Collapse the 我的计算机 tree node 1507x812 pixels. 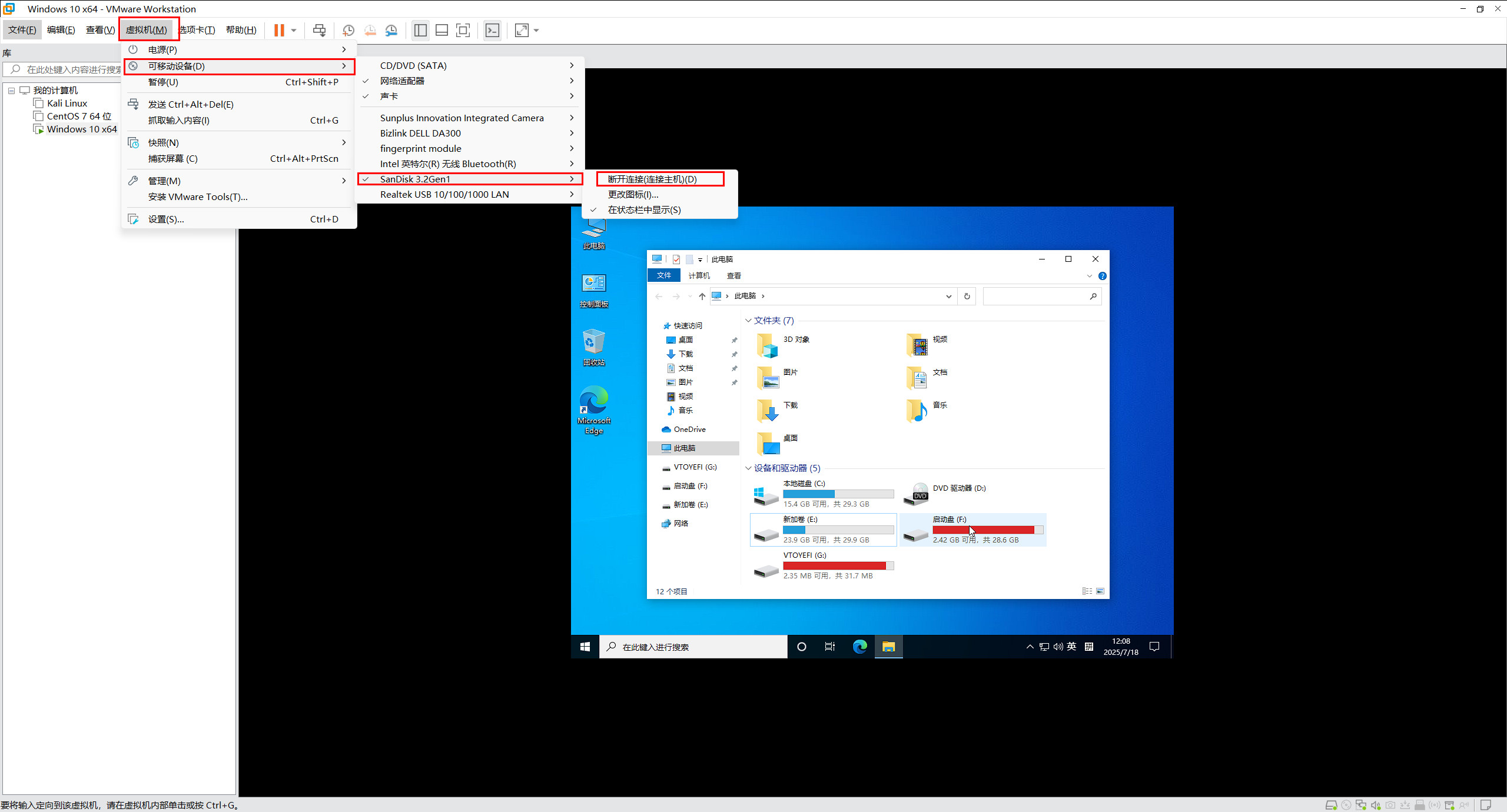coord(11,91)
